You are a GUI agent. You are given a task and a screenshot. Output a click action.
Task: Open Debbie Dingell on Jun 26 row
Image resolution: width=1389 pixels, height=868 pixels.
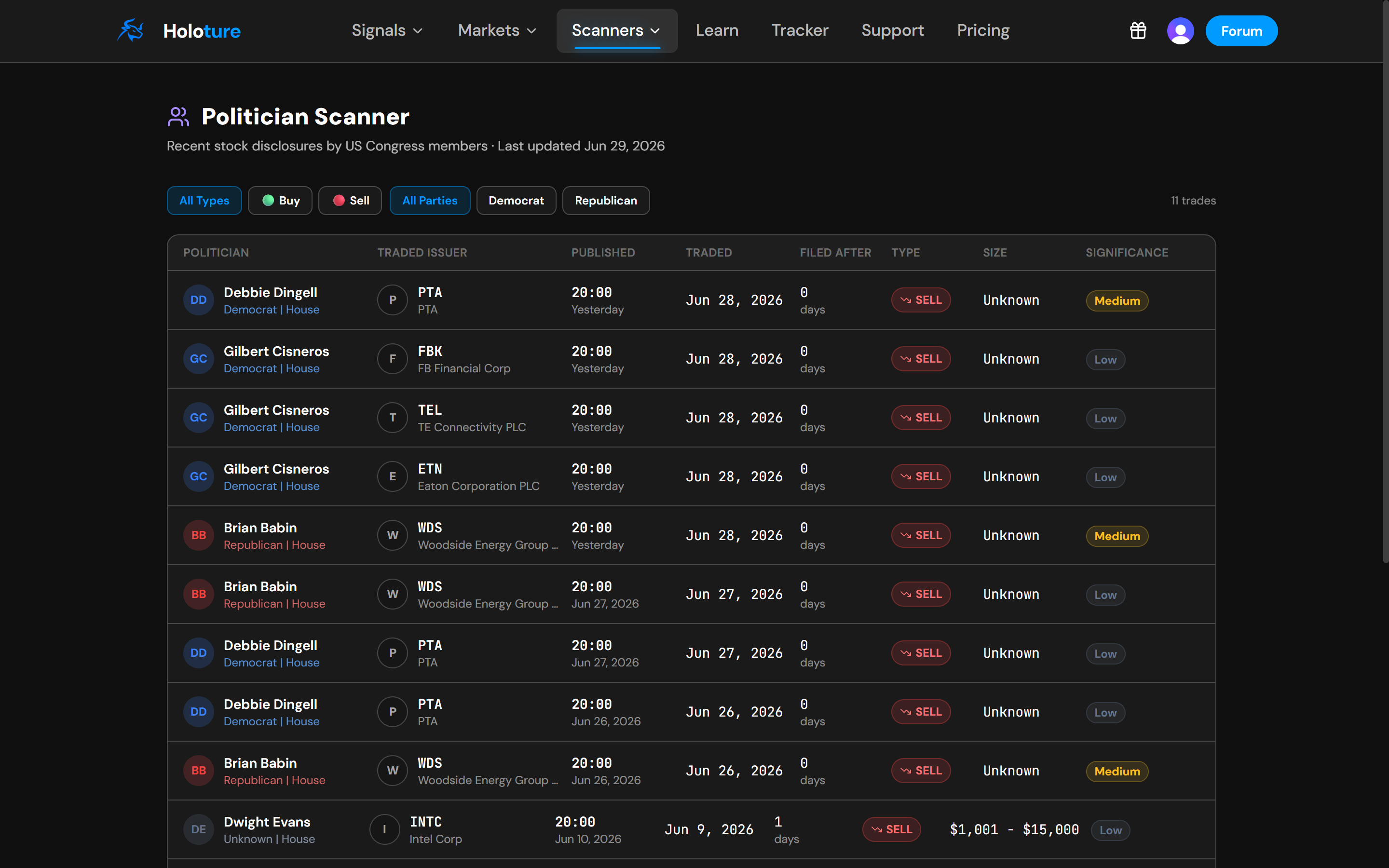tap(271, 705)
